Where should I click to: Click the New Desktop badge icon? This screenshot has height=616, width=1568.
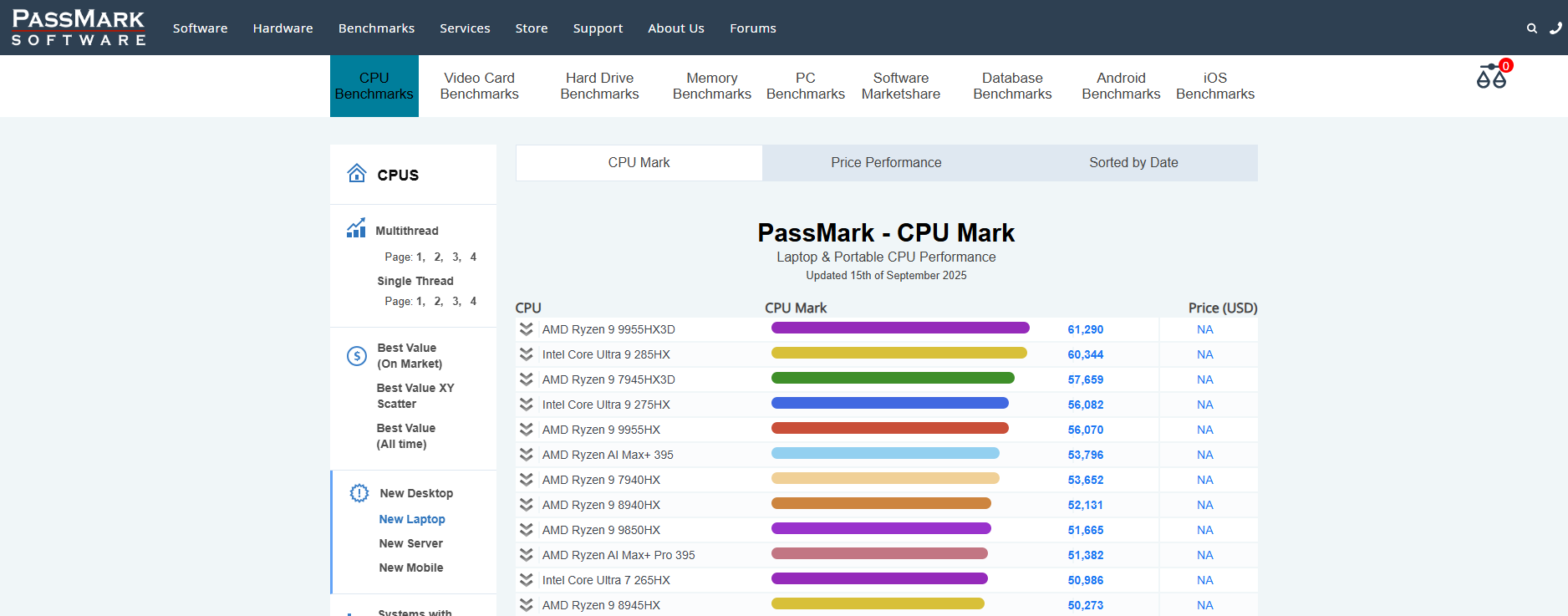[x=359, y=493]
